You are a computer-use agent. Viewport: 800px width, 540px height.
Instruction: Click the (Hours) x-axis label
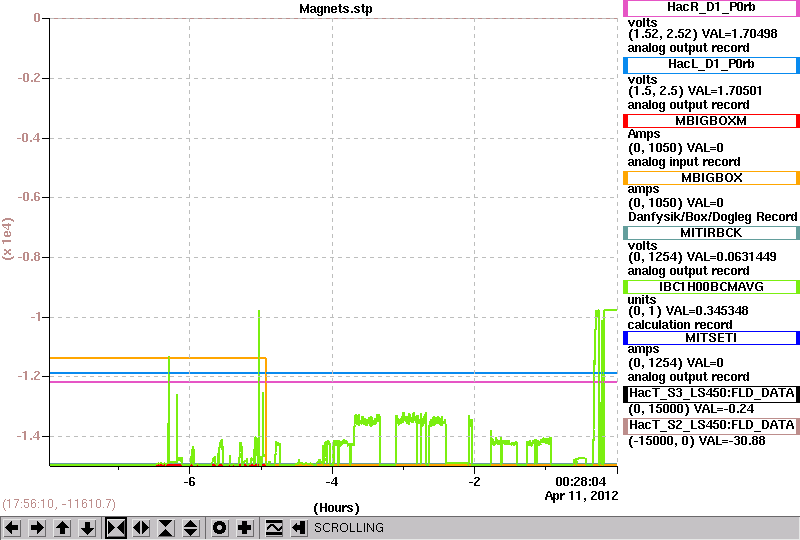(336, 508)
